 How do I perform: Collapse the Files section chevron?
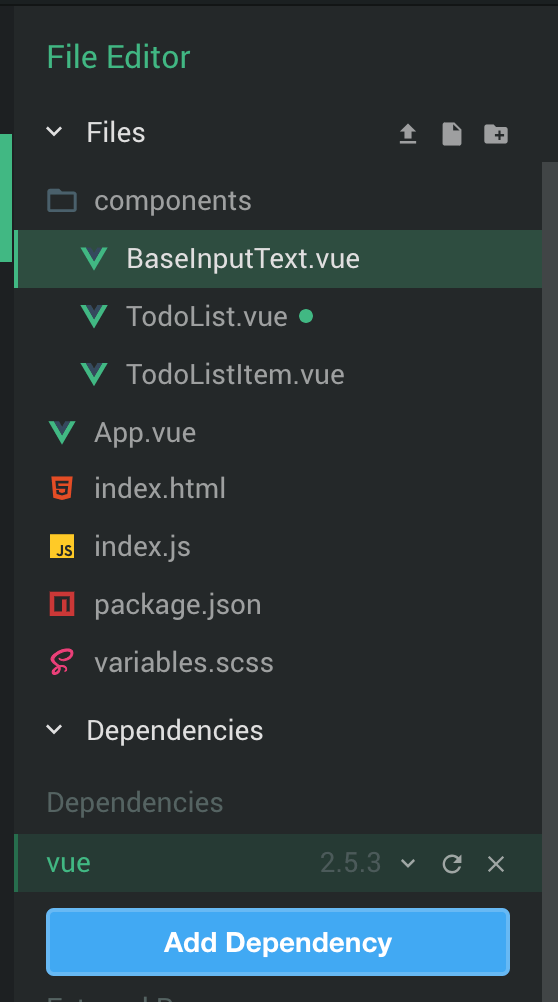54,132
